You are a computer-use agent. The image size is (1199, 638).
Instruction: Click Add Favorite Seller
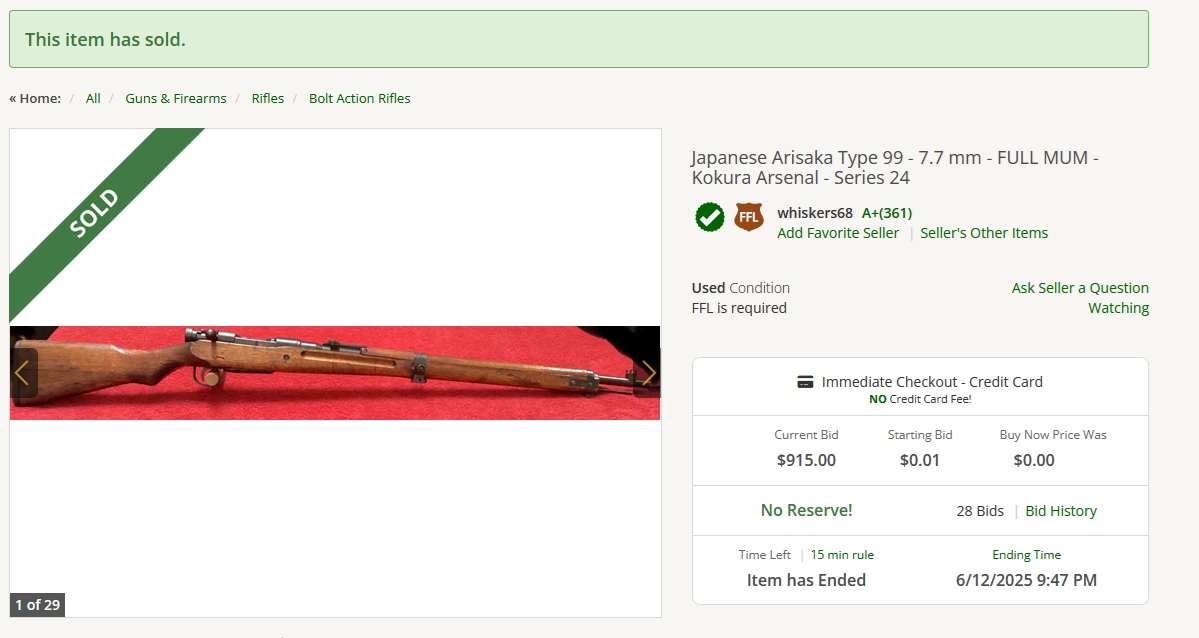[838, 233]
